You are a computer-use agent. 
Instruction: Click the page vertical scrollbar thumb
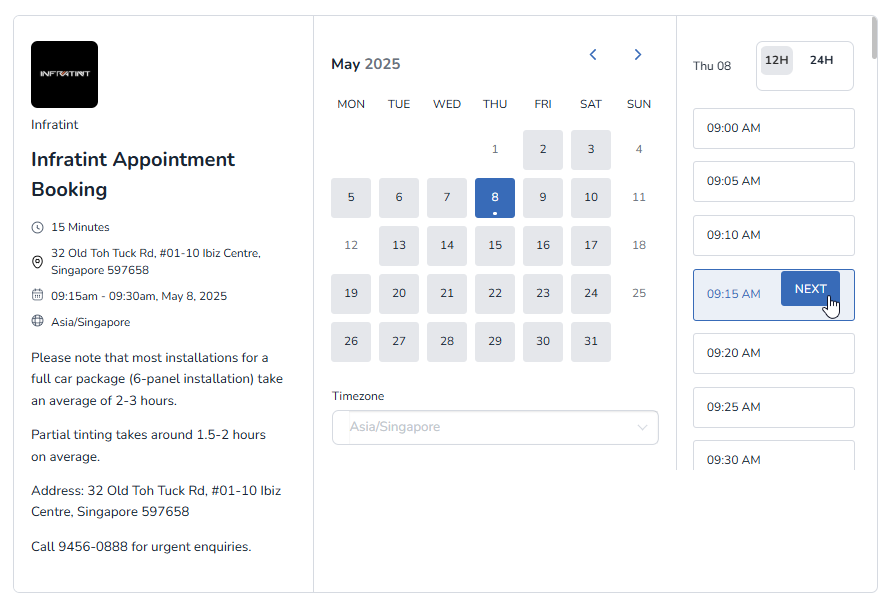875,38
